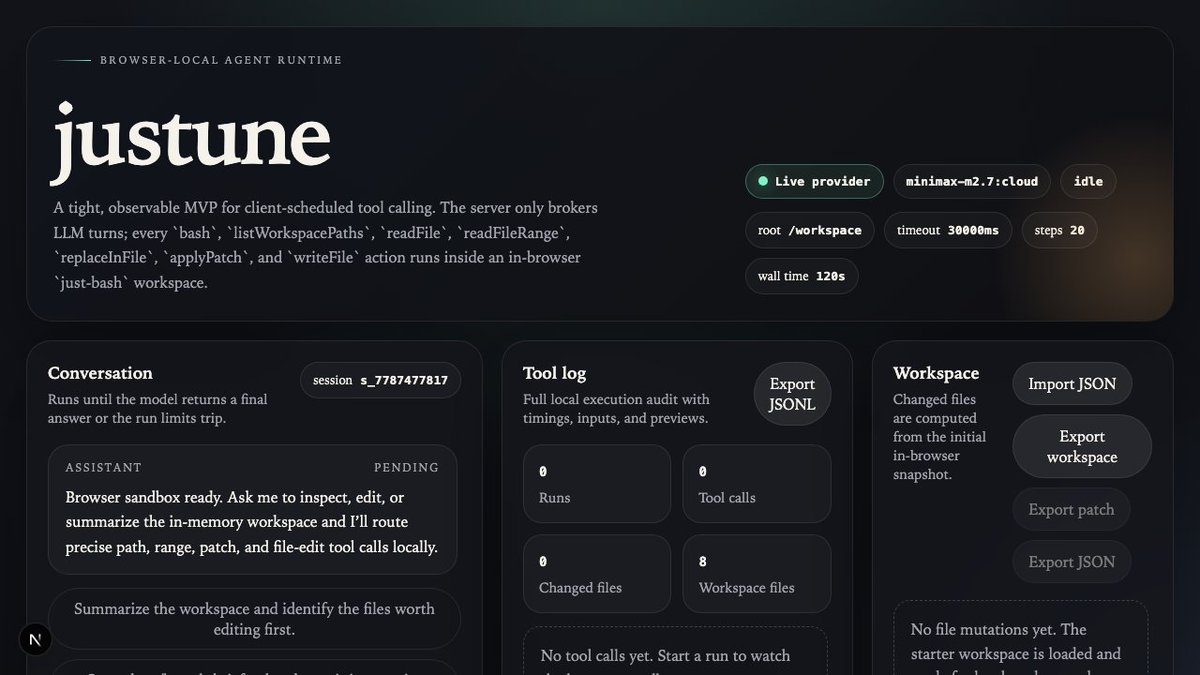1200x675 pixels.
Task: Import a workspace JSON file
Action: coord(1072,384)
